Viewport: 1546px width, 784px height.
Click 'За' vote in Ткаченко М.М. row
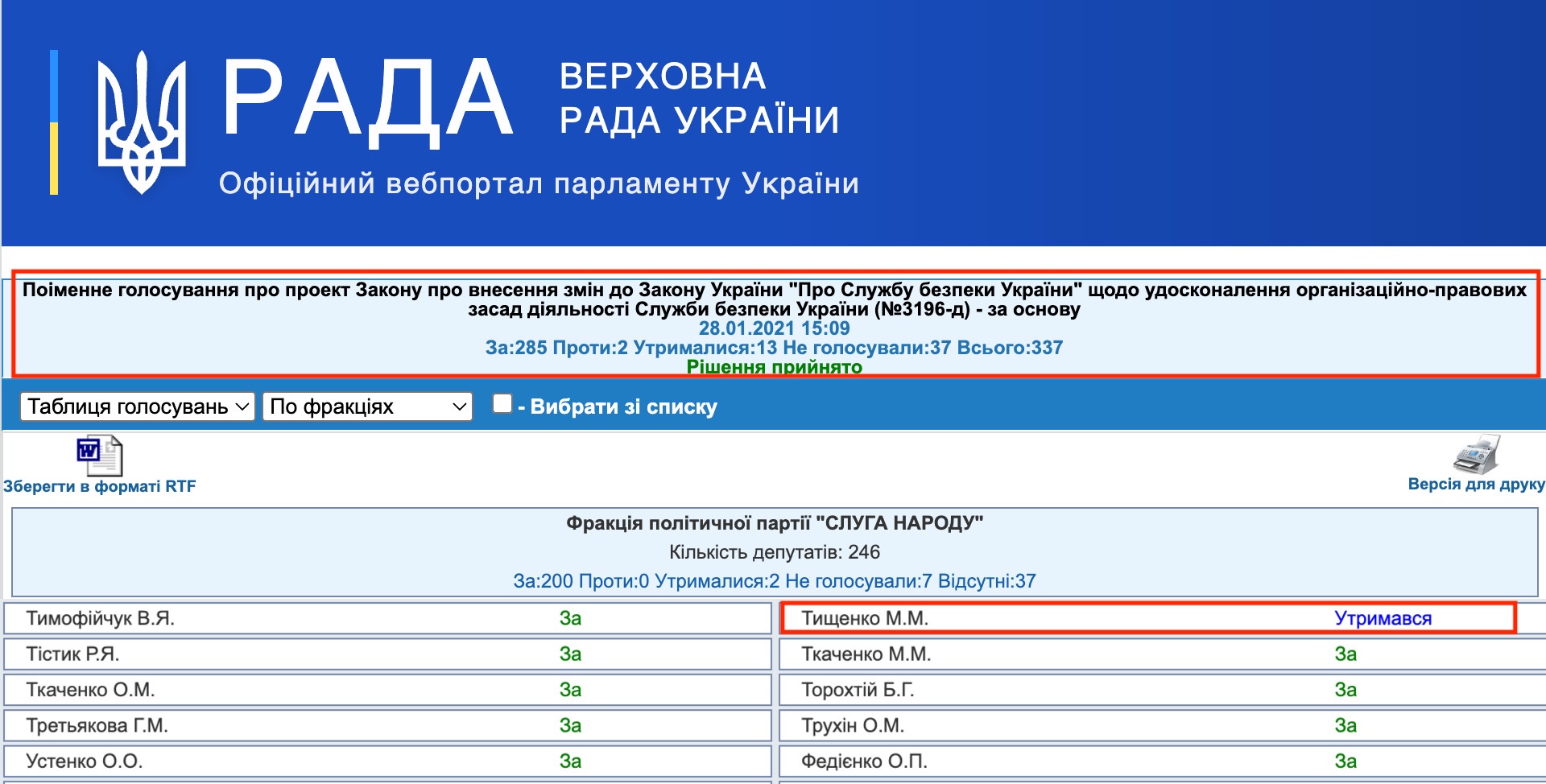point(1346,654)
